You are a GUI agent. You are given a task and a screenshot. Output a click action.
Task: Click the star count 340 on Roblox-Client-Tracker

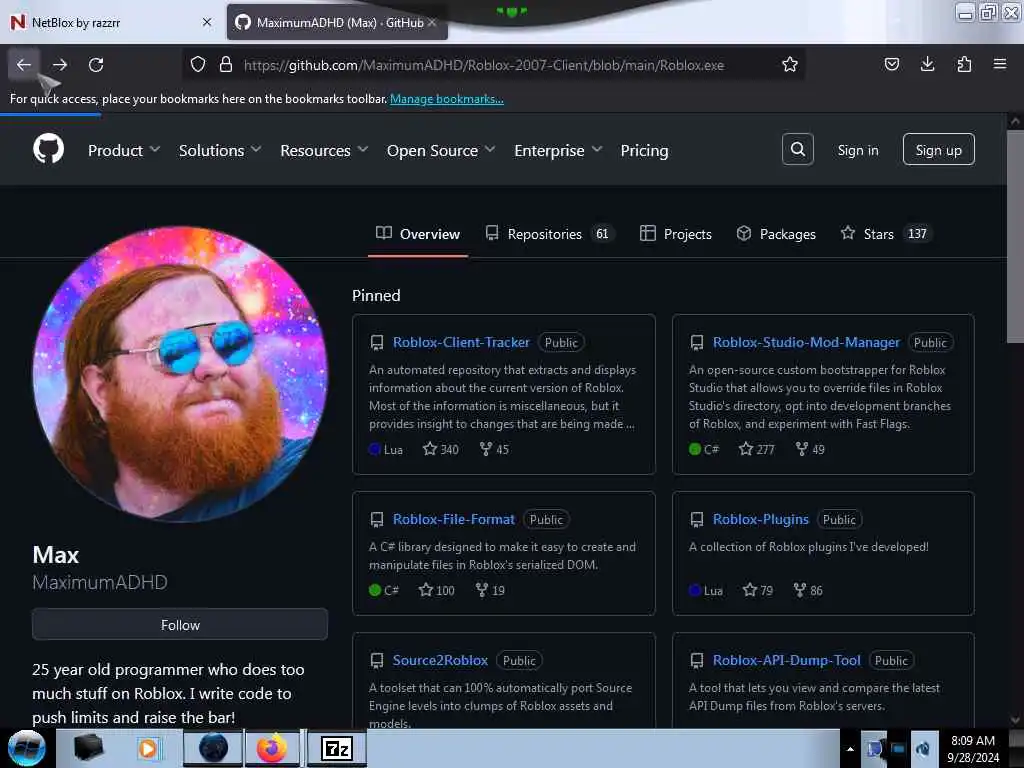[x=441, y=449]
